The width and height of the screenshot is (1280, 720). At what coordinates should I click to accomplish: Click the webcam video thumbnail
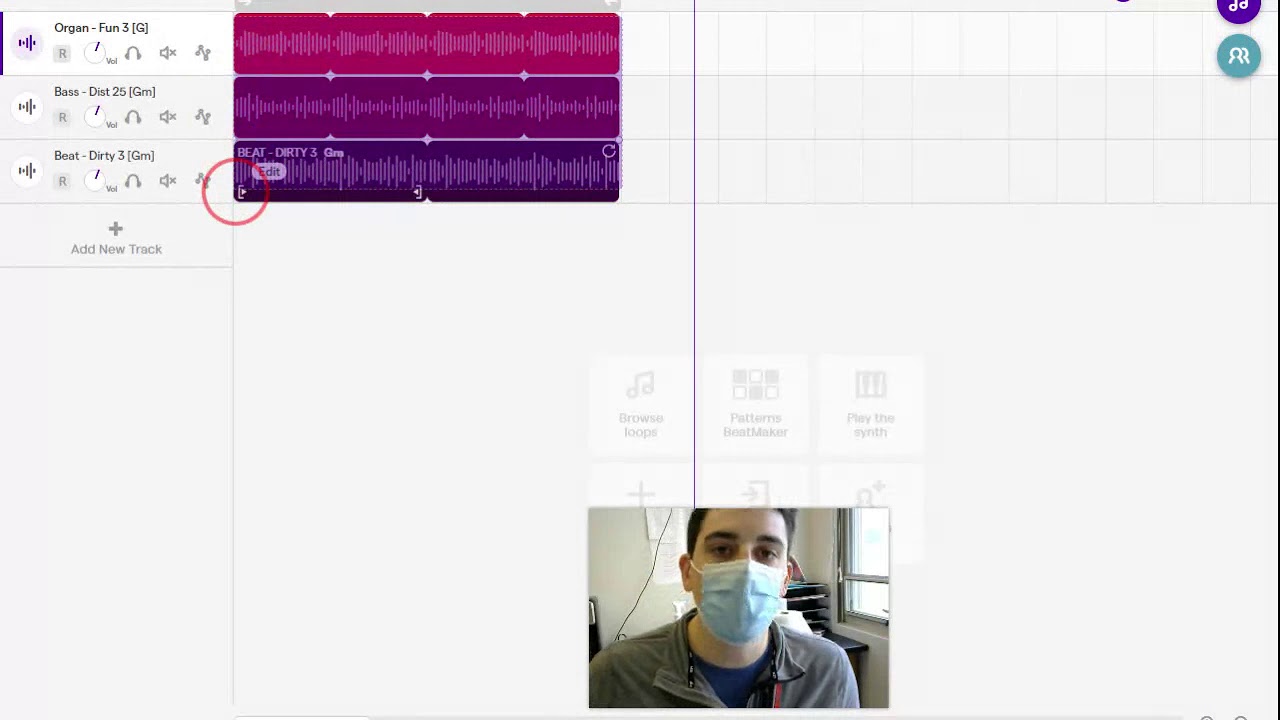click(739, 608)
